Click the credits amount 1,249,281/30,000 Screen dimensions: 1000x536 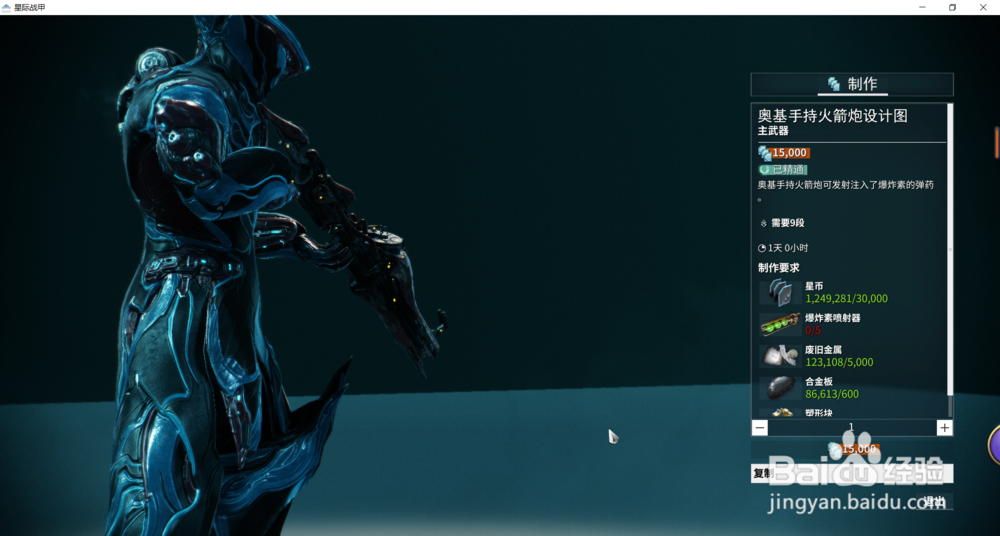[846, 299]
